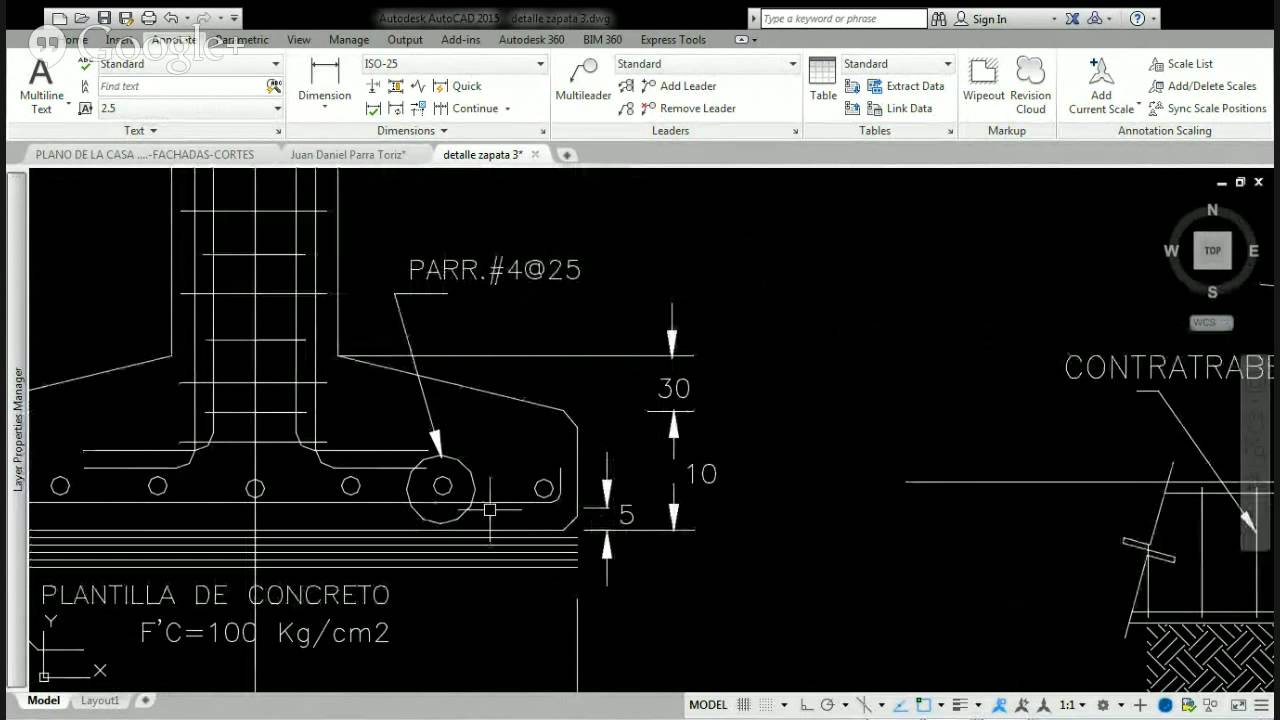
Task: Toggle Ortho mode on the status bar
Action: [806, 705]
